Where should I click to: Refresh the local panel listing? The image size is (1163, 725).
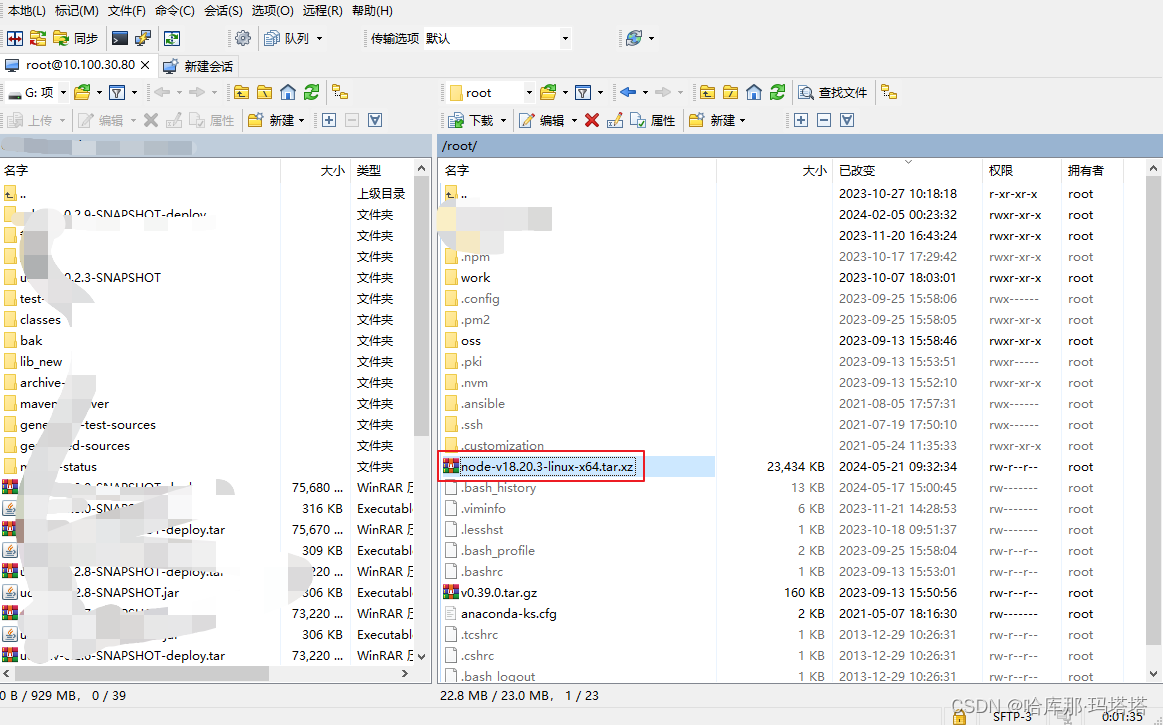coord(311,93)
